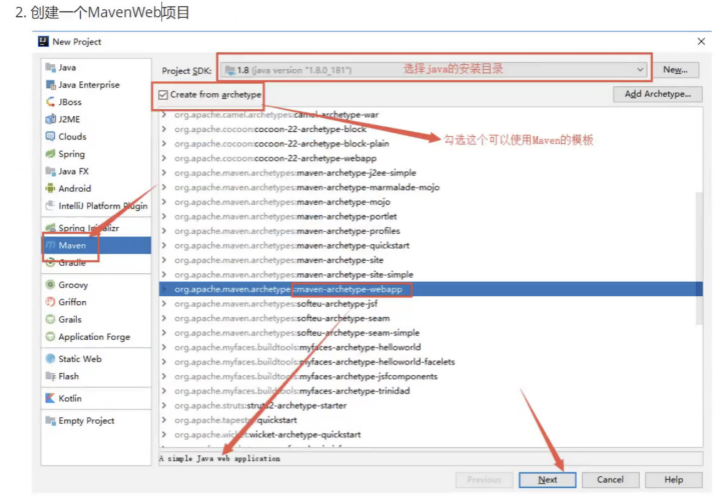
Task: Select Spring project type label
Action: point(72,154)
